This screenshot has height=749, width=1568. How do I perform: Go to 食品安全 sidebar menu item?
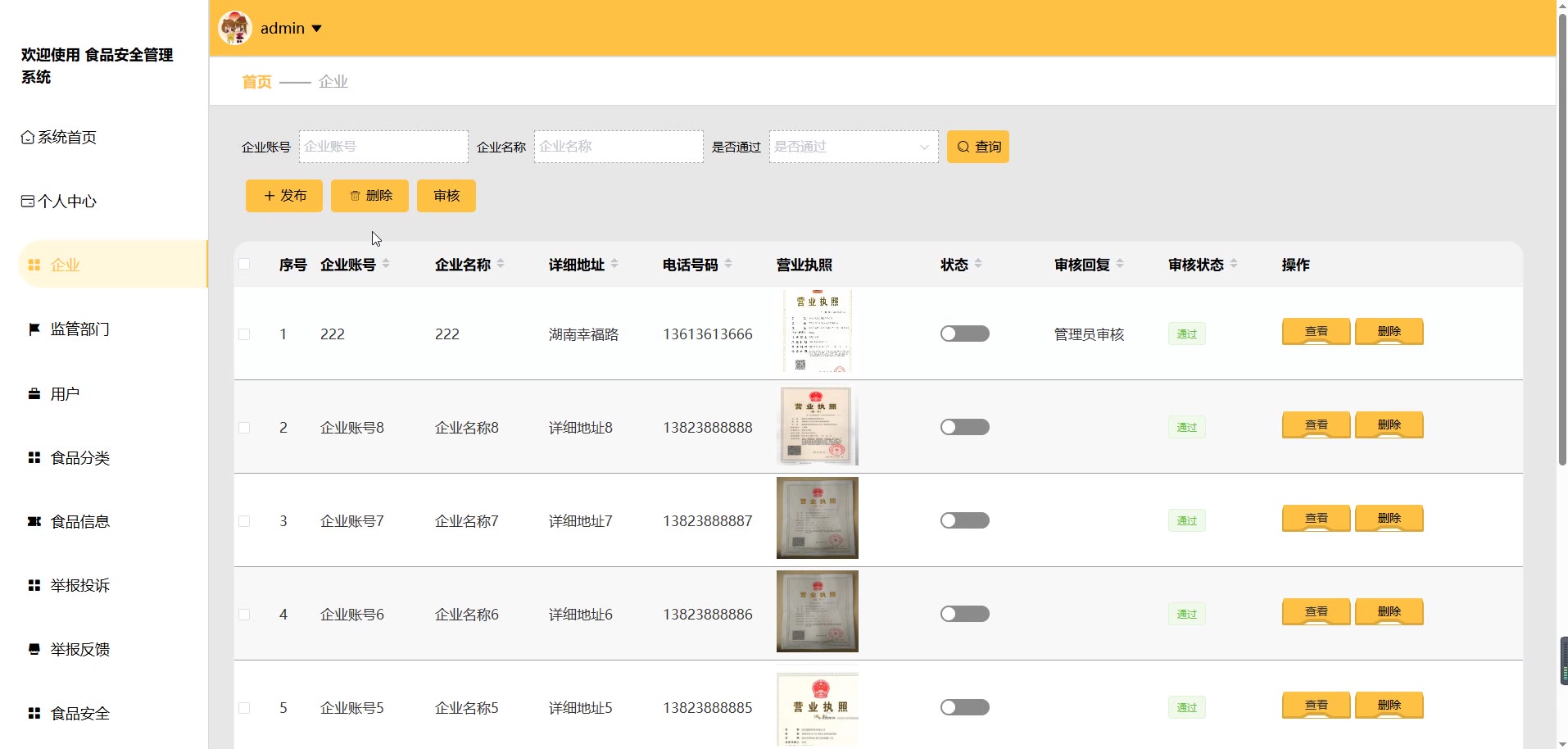[79, 714]
